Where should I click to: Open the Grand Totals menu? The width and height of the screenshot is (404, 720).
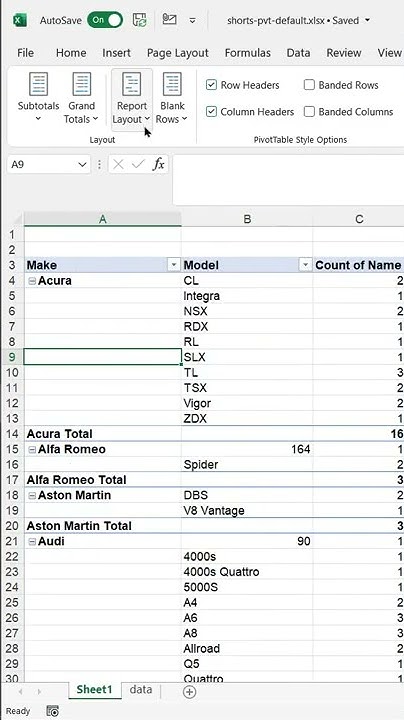pyautogui.click(x=81, y=97)
